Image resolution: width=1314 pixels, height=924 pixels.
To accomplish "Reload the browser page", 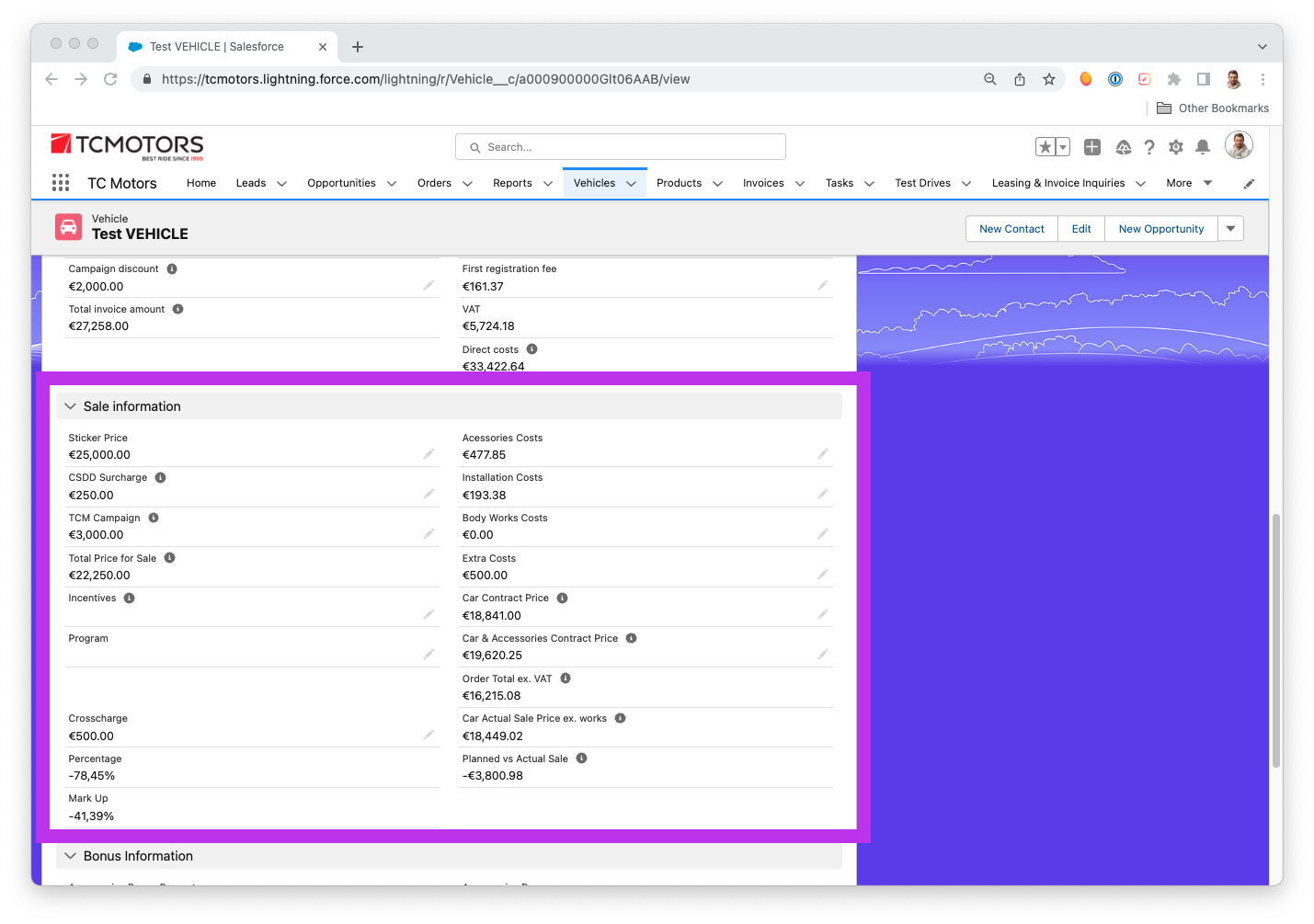I will click(110, 79).
